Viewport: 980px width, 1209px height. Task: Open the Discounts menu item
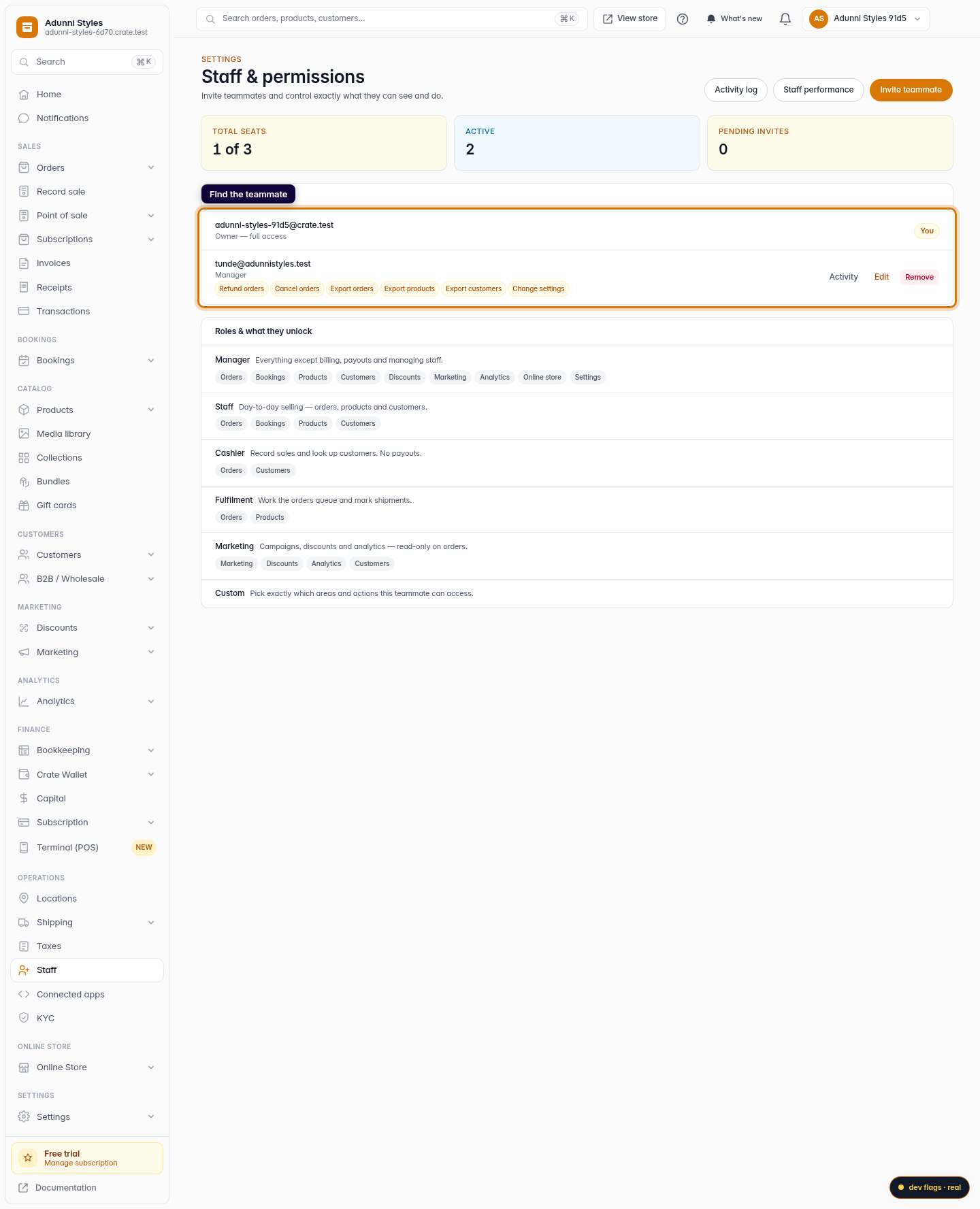[87, 628]
